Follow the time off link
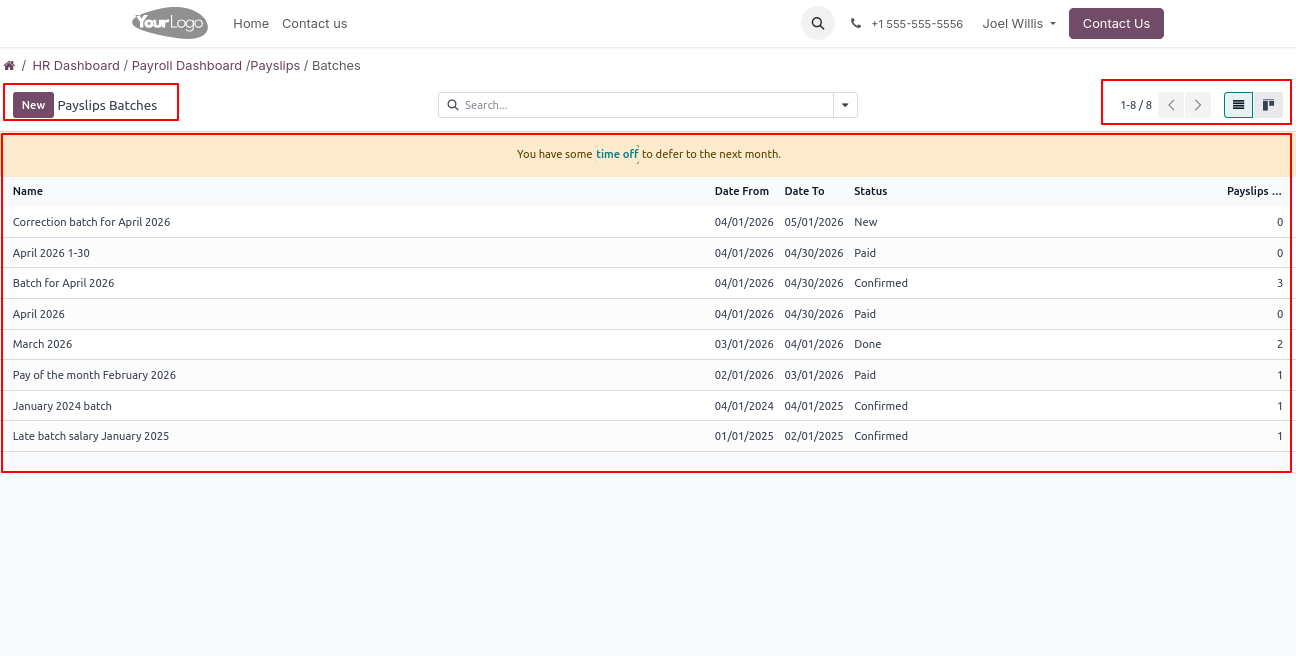1296x656 pixels. pos(617,154)
